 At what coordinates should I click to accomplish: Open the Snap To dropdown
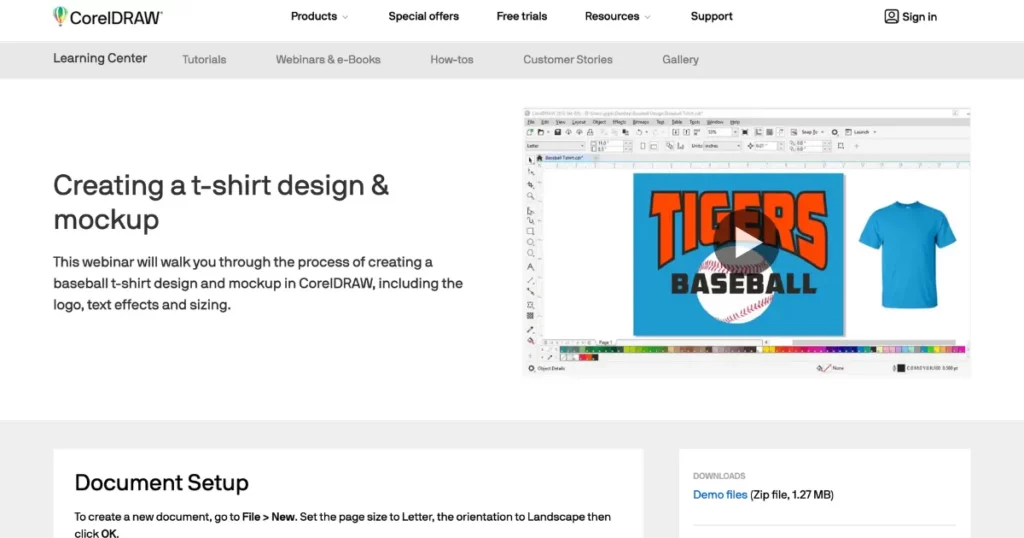tap(809, 132)
